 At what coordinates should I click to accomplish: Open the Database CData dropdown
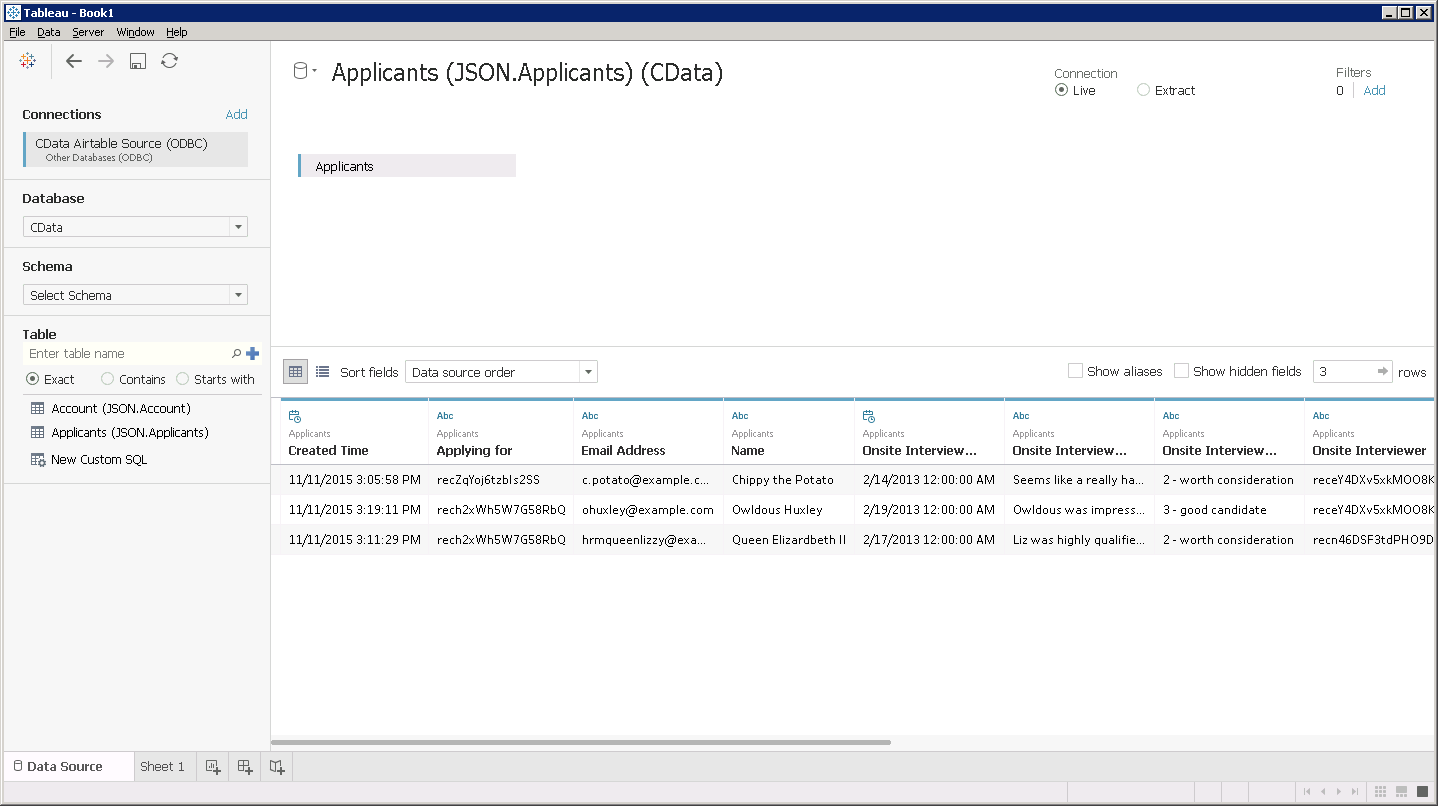[x=135, y=227]
